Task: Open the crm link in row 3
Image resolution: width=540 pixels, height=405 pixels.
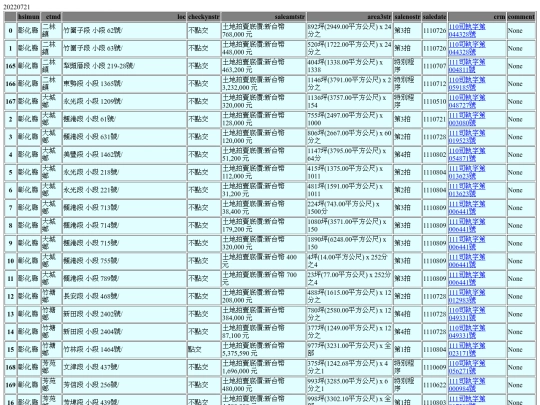Action: click(x=467, y=137)
